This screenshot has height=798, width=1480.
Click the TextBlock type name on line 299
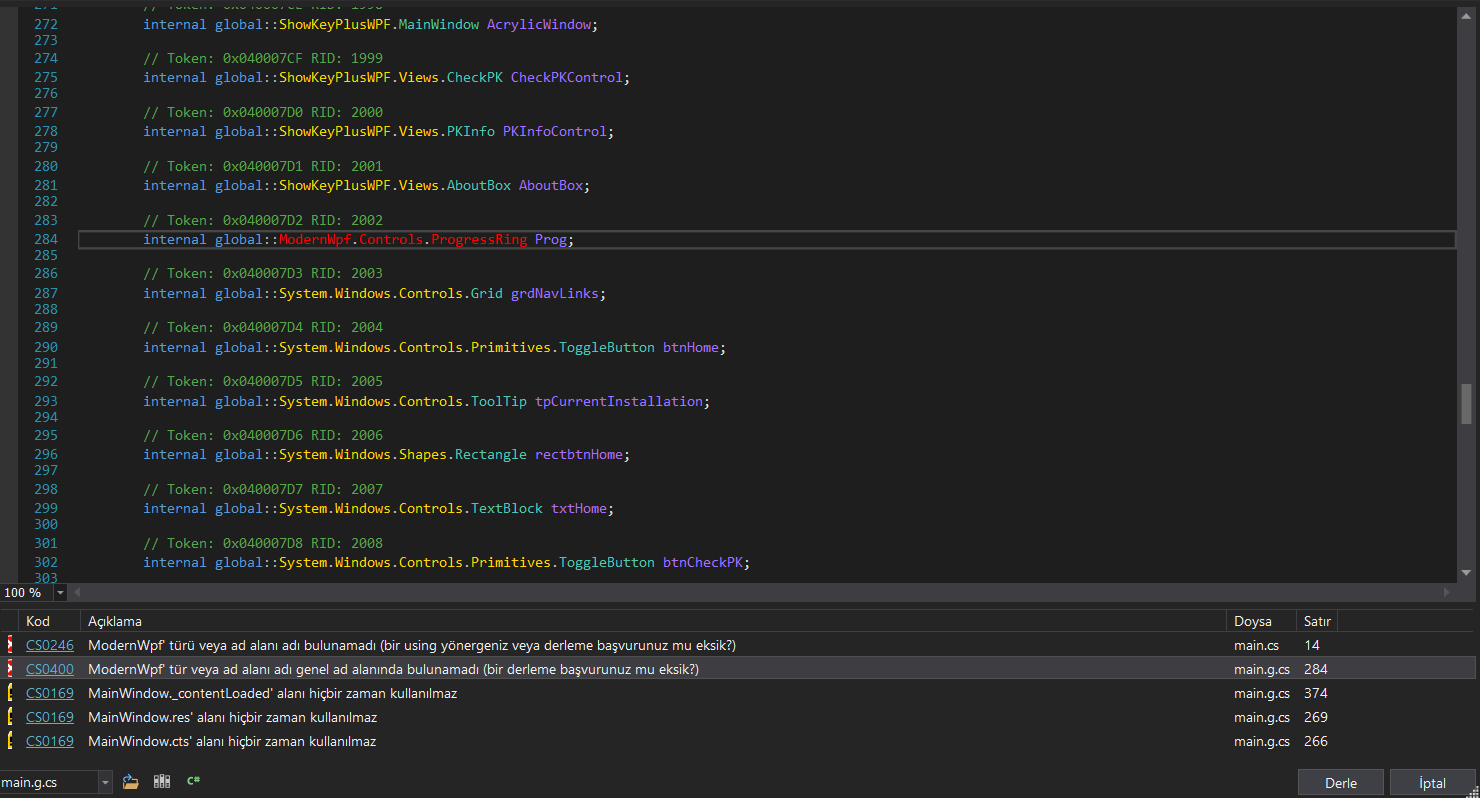click(x=507, y=508)
